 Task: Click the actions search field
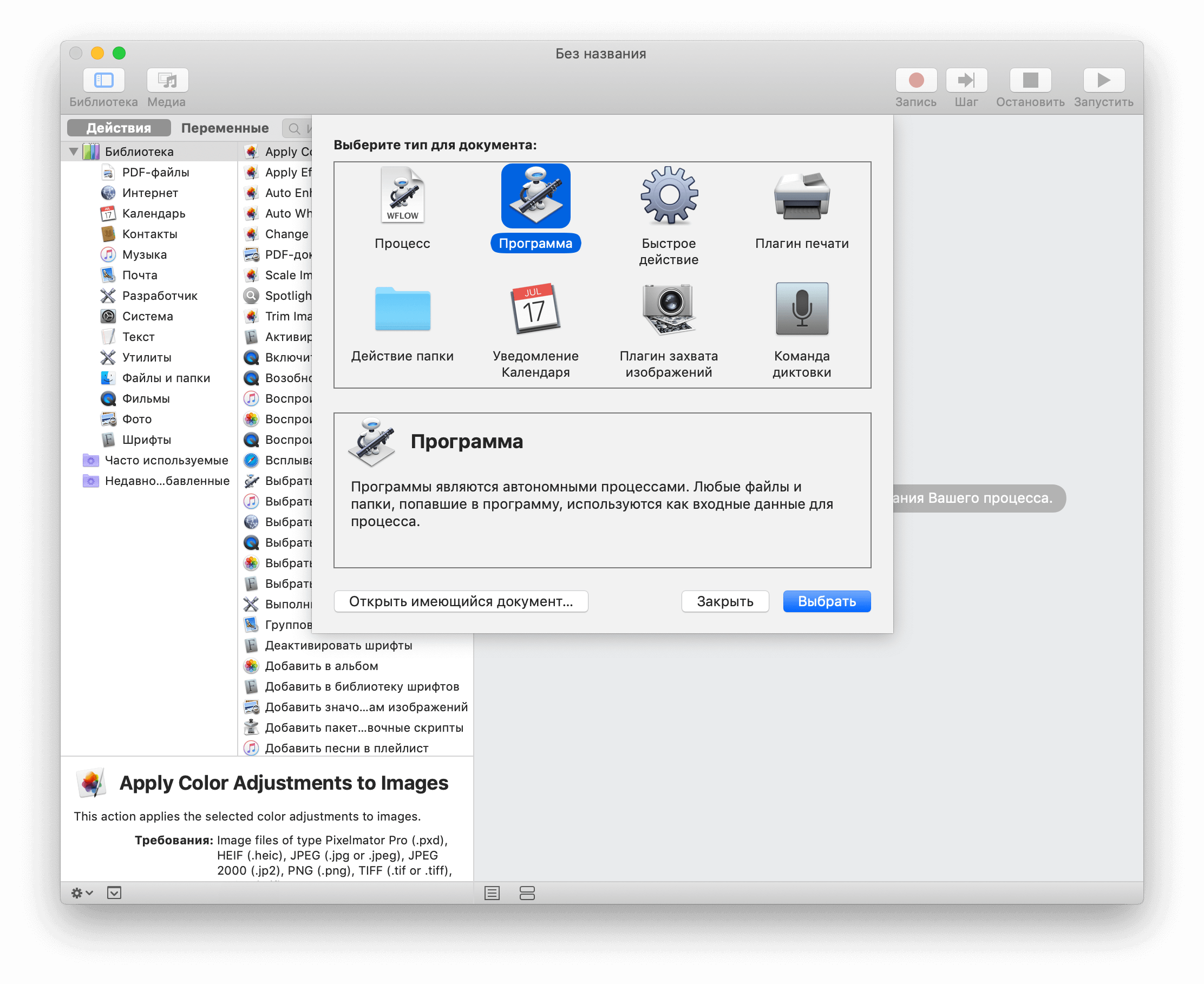tap(297, 129)
